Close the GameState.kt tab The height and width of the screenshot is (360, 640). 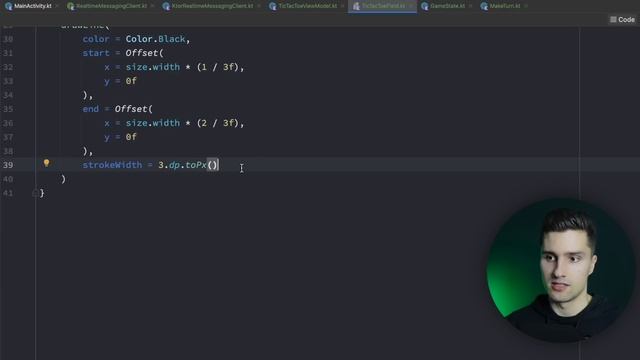tap(470, 6)
